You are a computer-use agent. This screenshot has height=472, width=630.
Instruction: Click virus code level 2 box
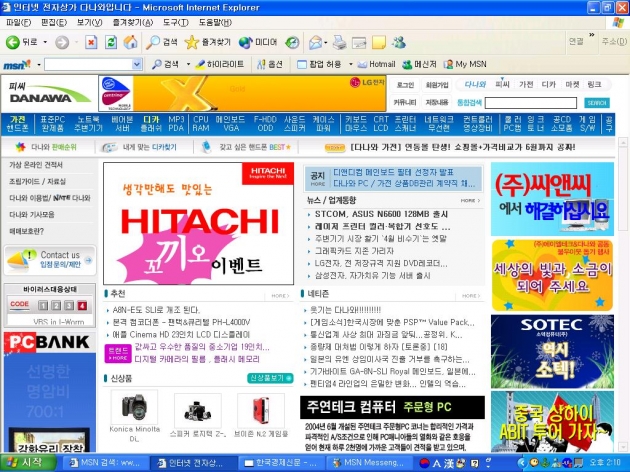pyautogui.click(x=56, y=306)
